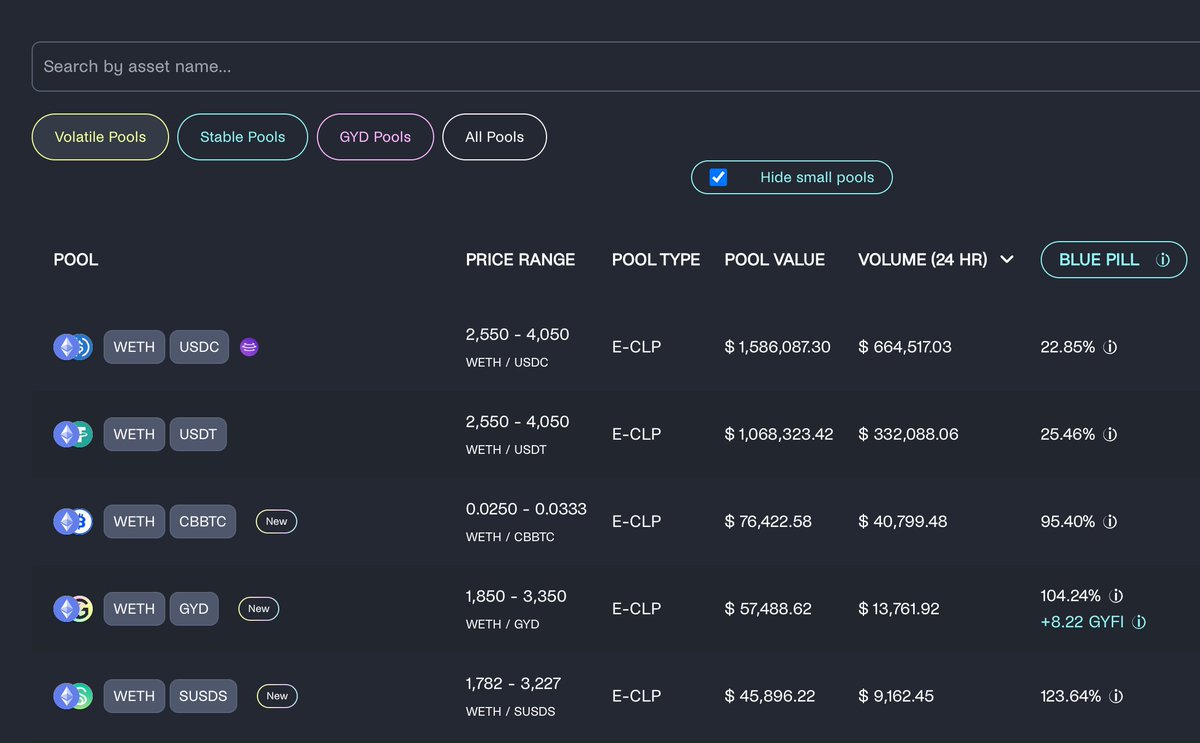Image resolution: width=1200 pixels, height=743 pixels.
Task: Click the WETH / SUSDS pair label
Action: [x=510, y=712]
